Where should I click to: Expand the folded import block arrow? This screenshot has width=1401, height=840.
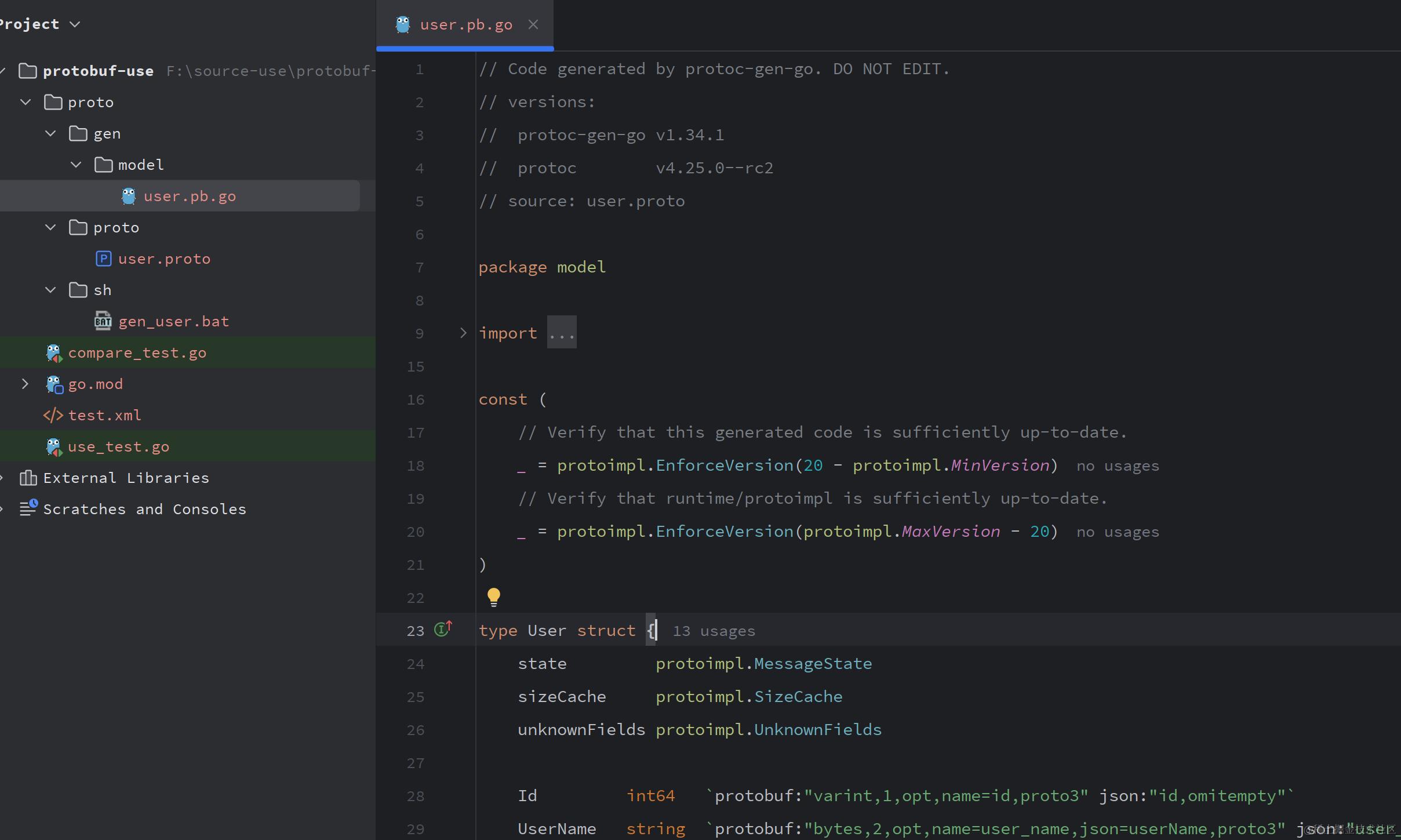point(463,333)
